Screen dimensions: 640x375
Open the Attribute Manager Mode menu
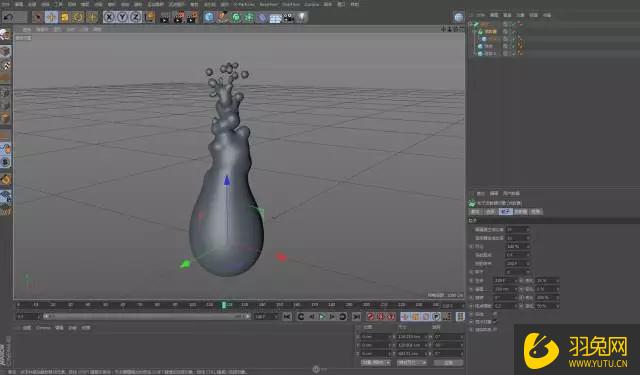point(481,193)
